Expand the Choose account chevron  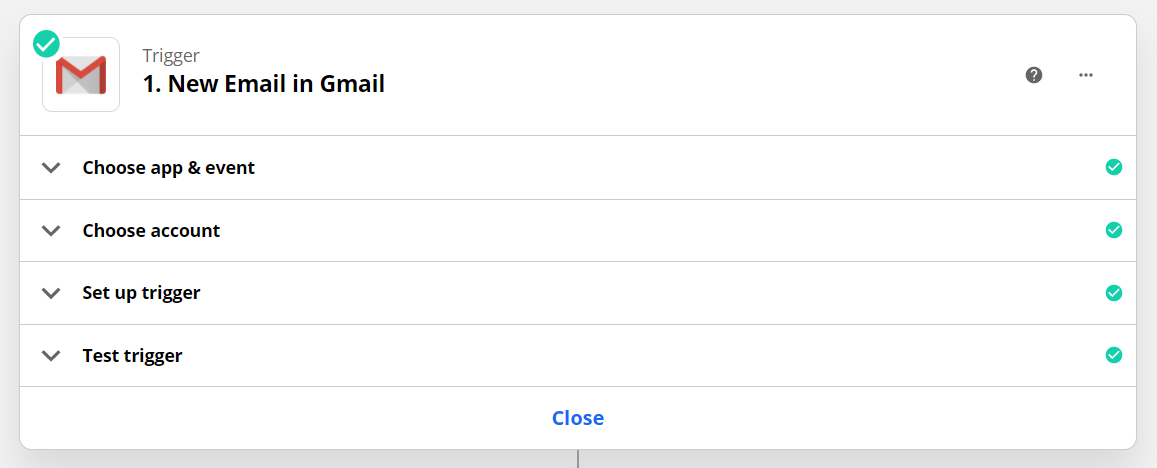click(51, 231)
